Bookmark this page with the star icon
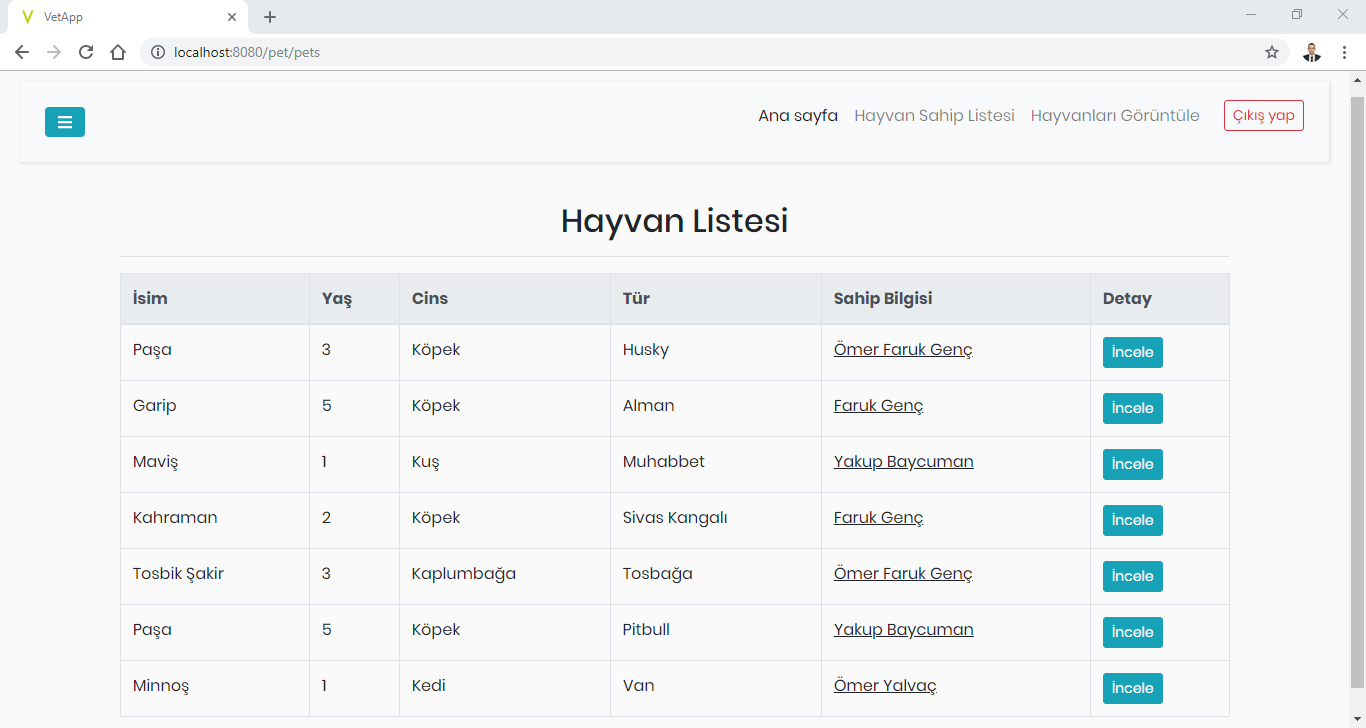1366x728 pixels. click(1272, 52)
